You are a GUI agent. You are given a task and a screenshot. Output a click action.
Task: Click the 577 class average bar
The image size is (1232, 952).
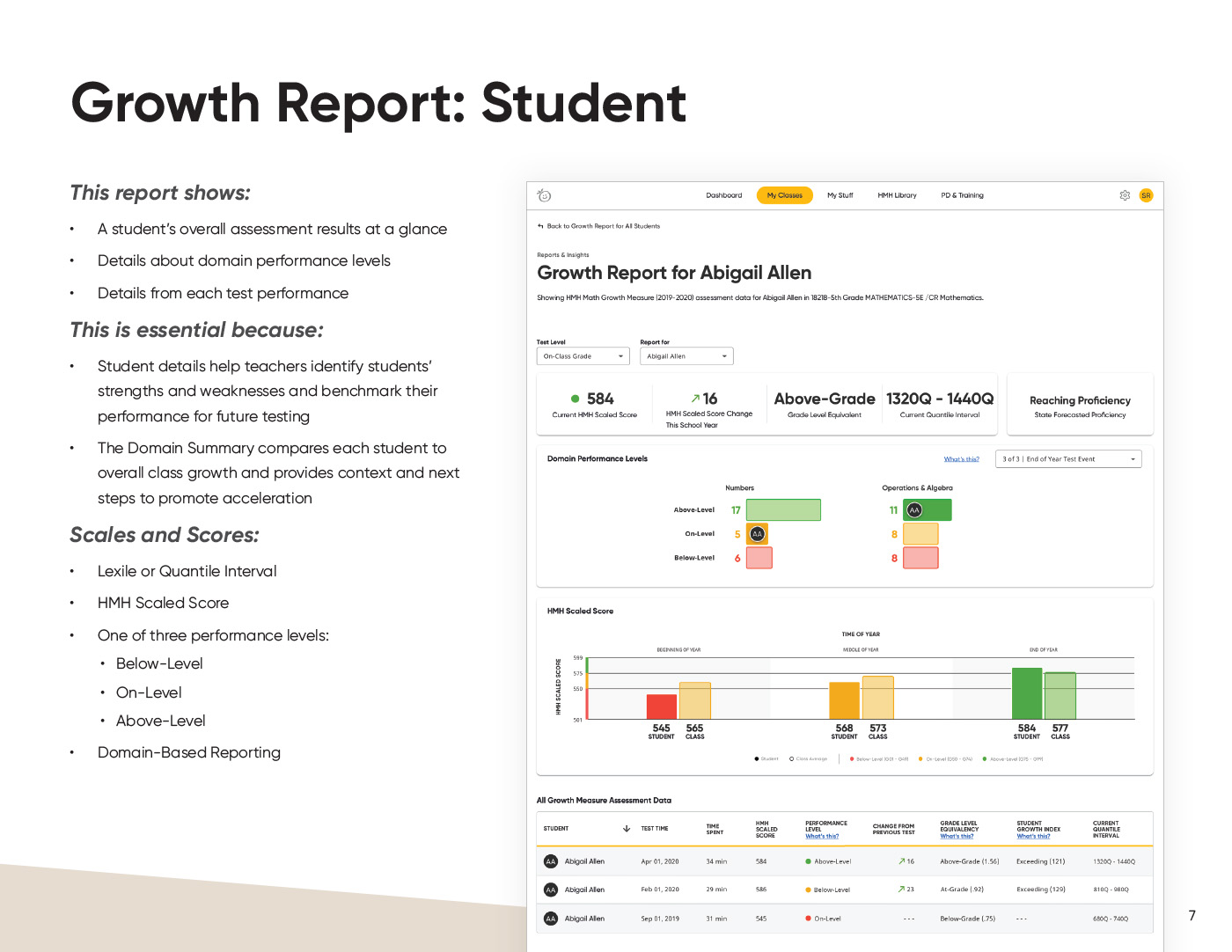coord(1060,696)
